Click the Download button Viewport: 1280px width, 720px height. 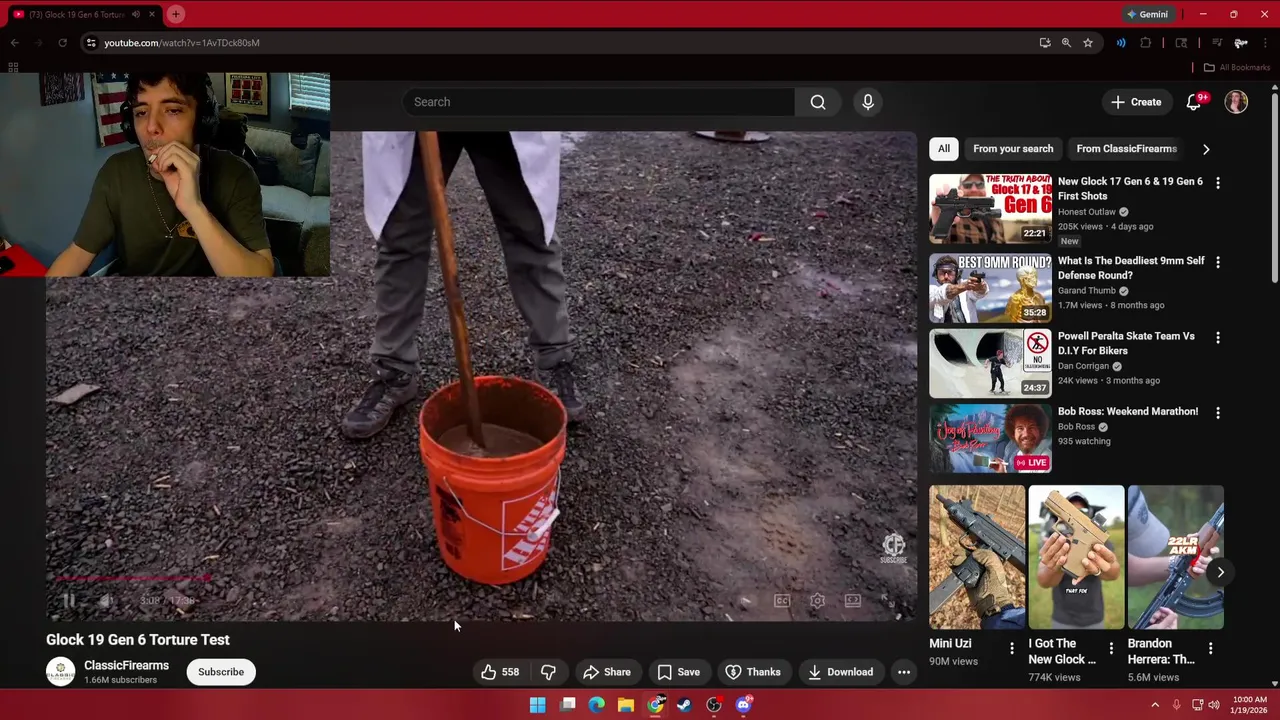point(840,672)
